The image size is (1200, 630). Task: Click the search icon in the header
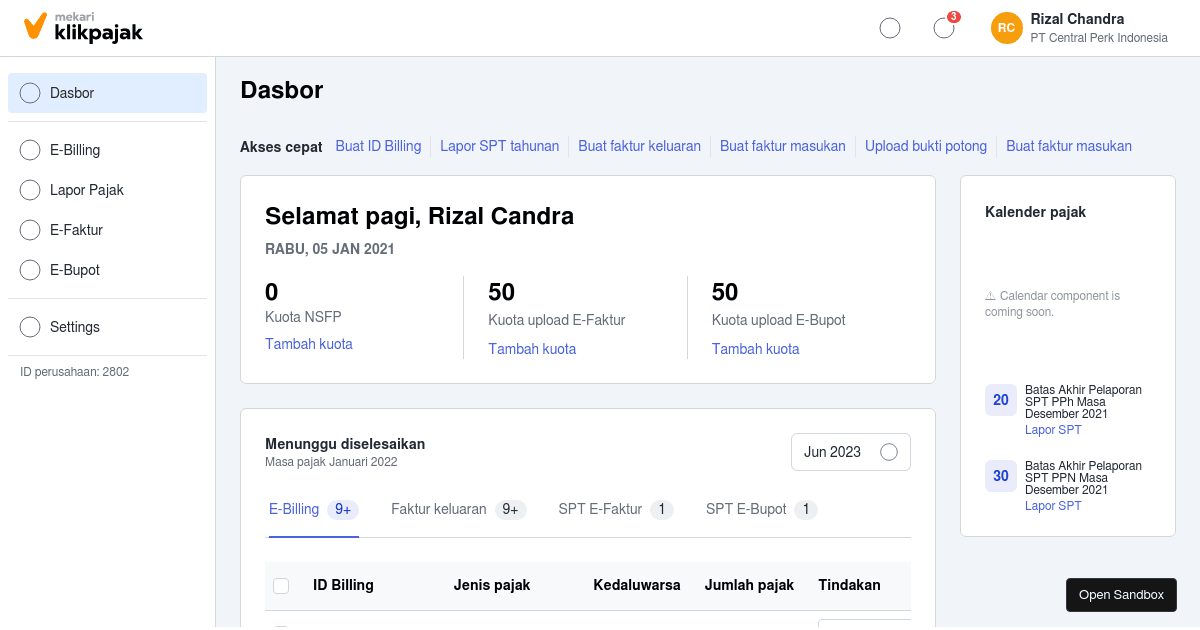889,27
